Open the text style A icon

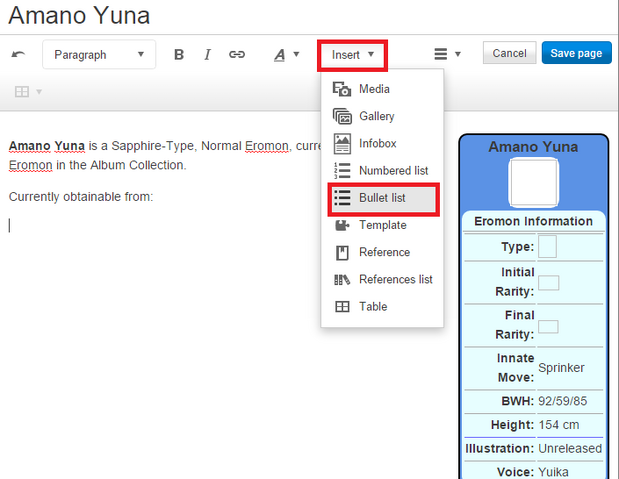point(279,55)
